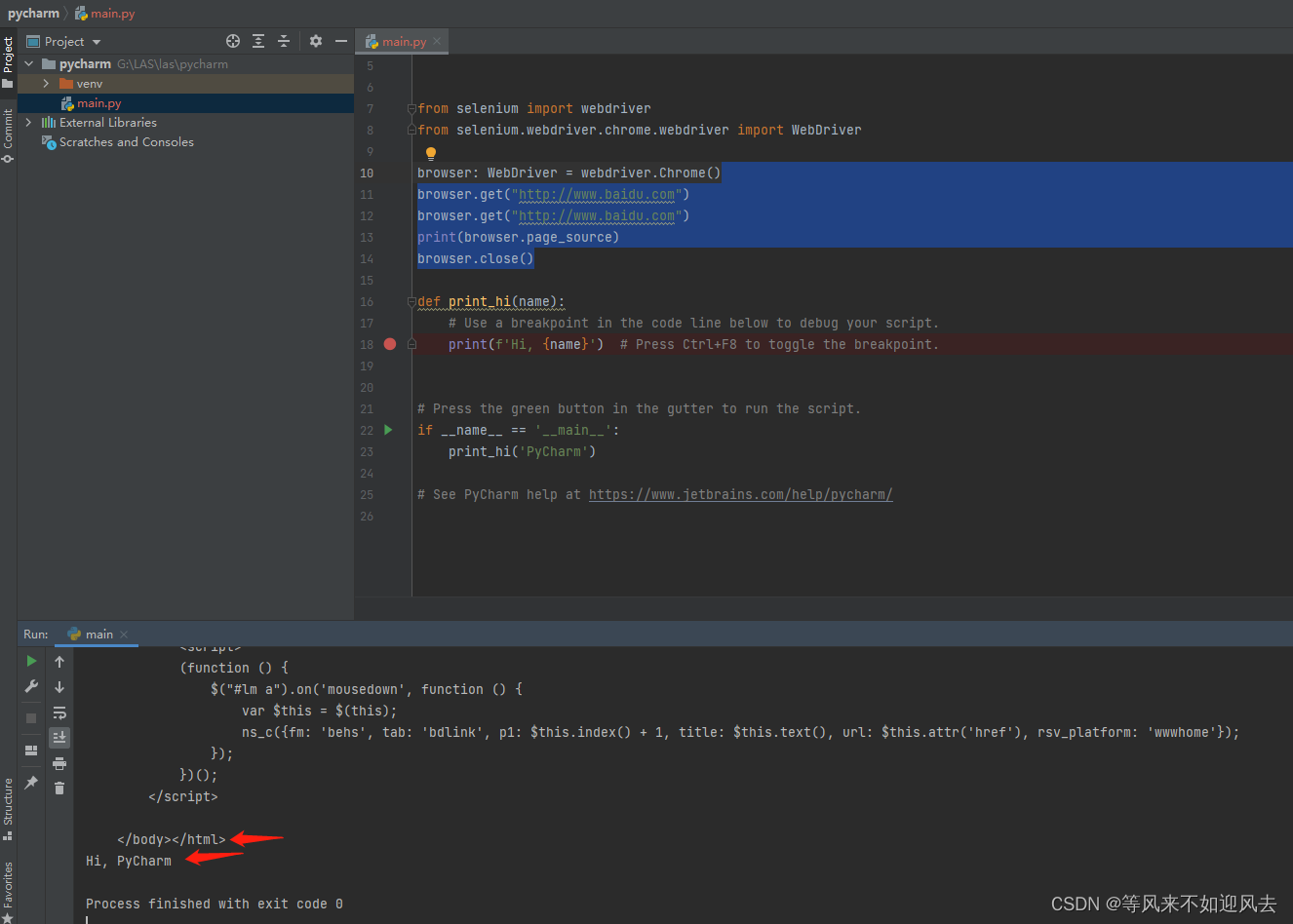The image size is (1293, 924).
Task: Fold the print_hi function at line 16
Action: click(411, 301)
